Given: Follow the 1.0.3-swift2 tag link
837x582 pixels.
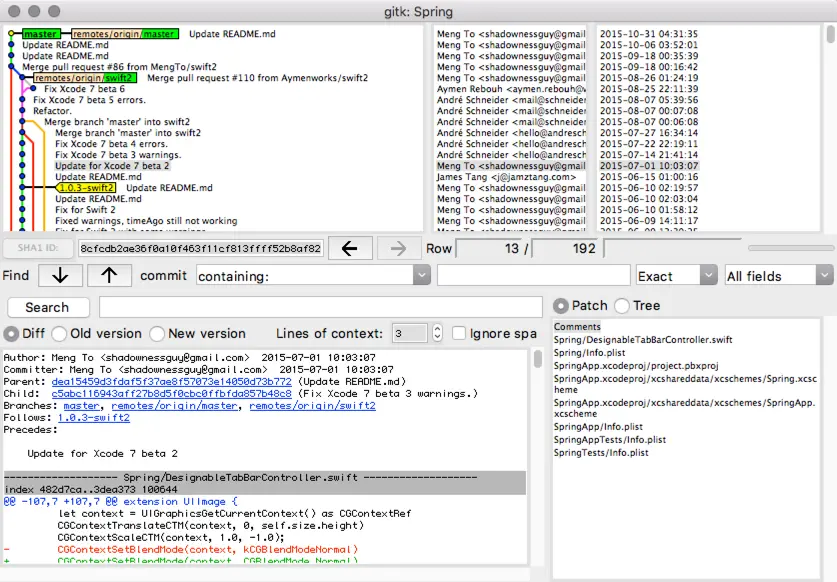Looking at the screenshot, I should 93,418.
